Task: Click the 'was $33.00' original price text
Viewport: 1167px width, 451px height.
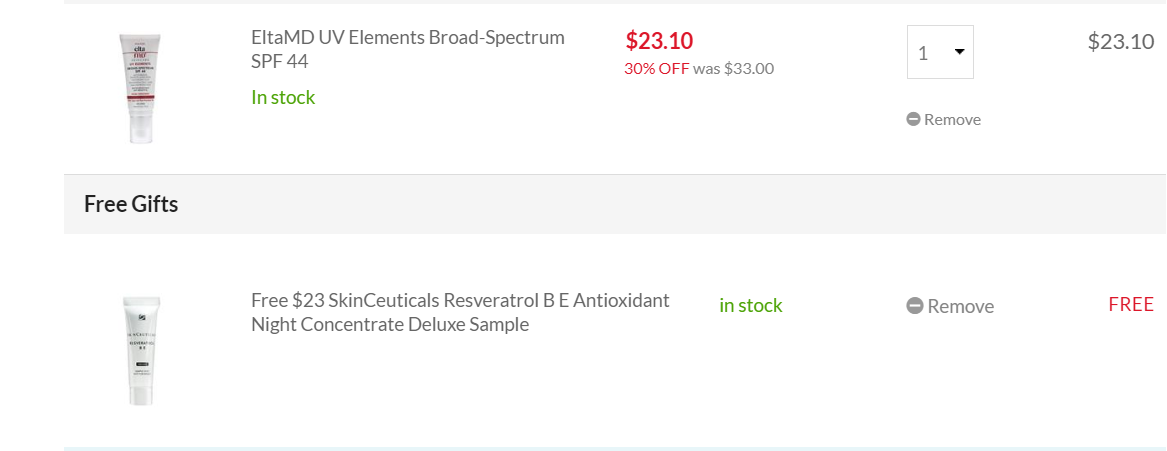Action: pos(733,69)
